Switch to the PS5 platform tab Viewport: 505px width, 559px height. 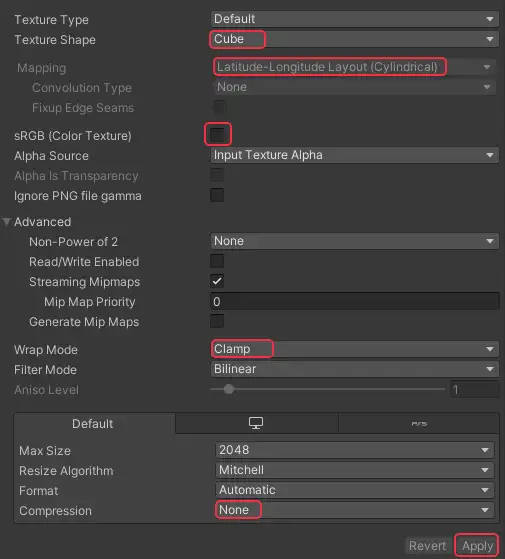coord(419,424)
